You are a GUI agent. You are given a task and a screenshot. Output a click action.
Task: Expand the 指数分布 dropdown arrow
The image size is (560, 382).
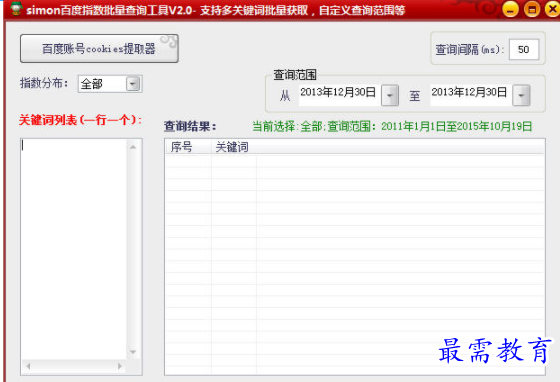(x=133, y=84)
